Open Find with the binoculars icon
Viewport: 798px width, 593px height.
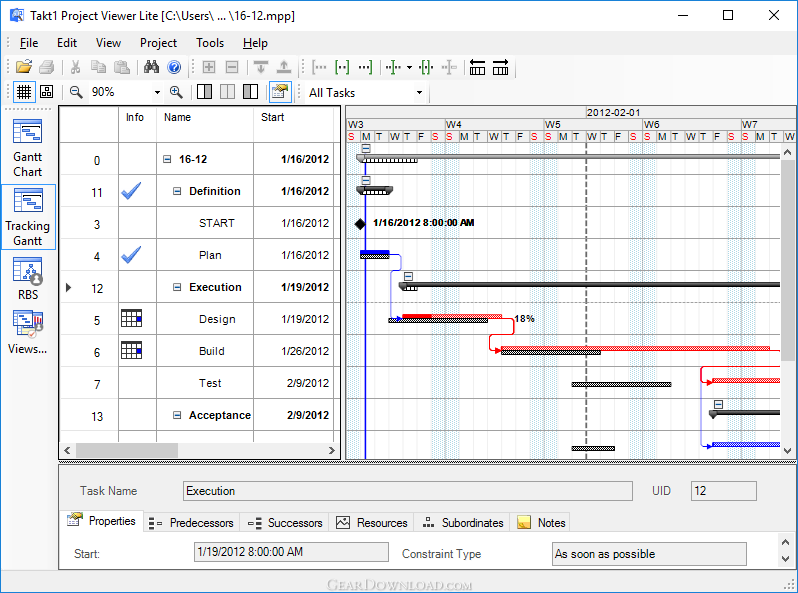(151, 67)
